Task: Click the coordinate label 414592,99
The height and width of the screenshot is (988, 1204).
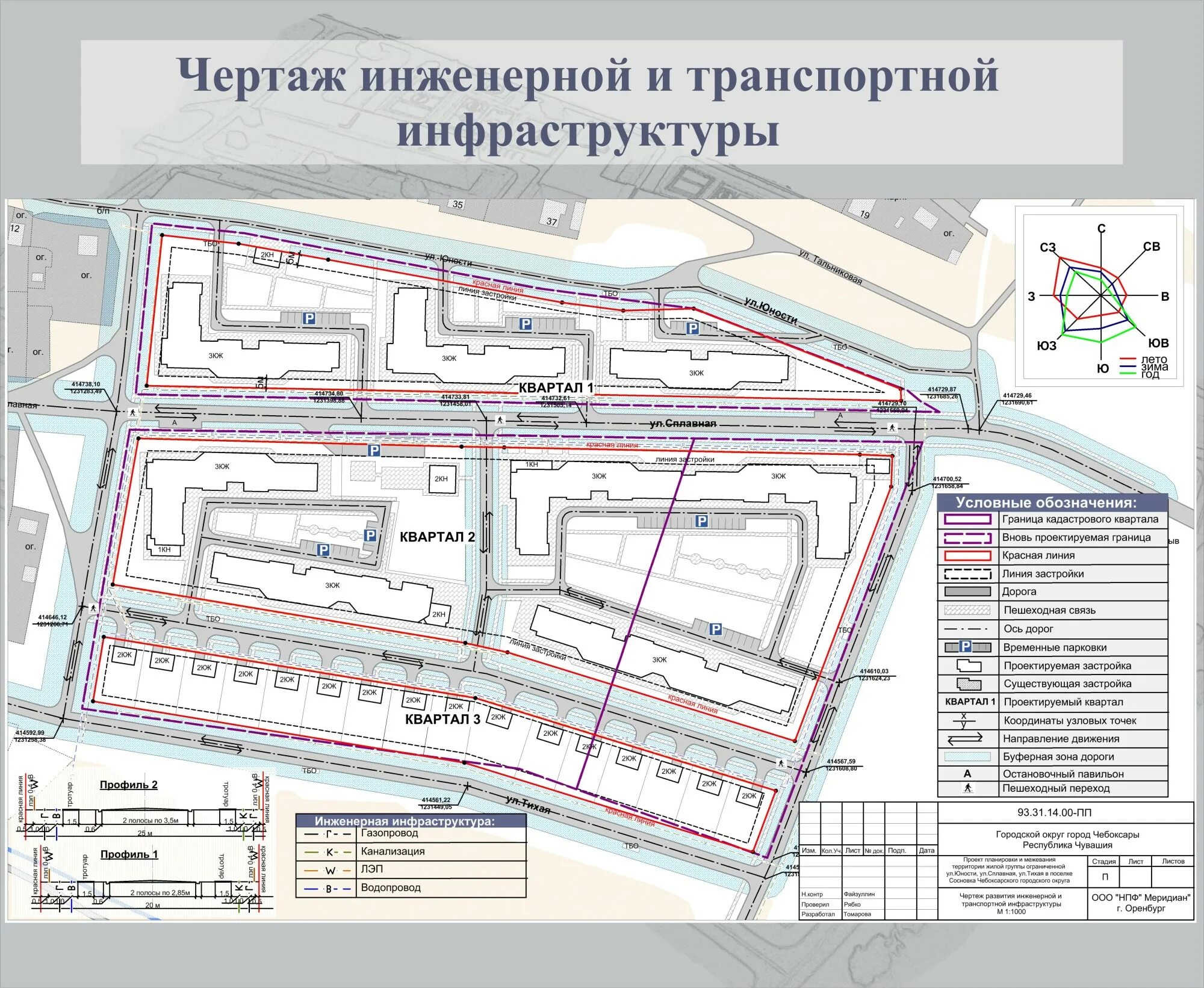Action: click(x=29, y=733)
